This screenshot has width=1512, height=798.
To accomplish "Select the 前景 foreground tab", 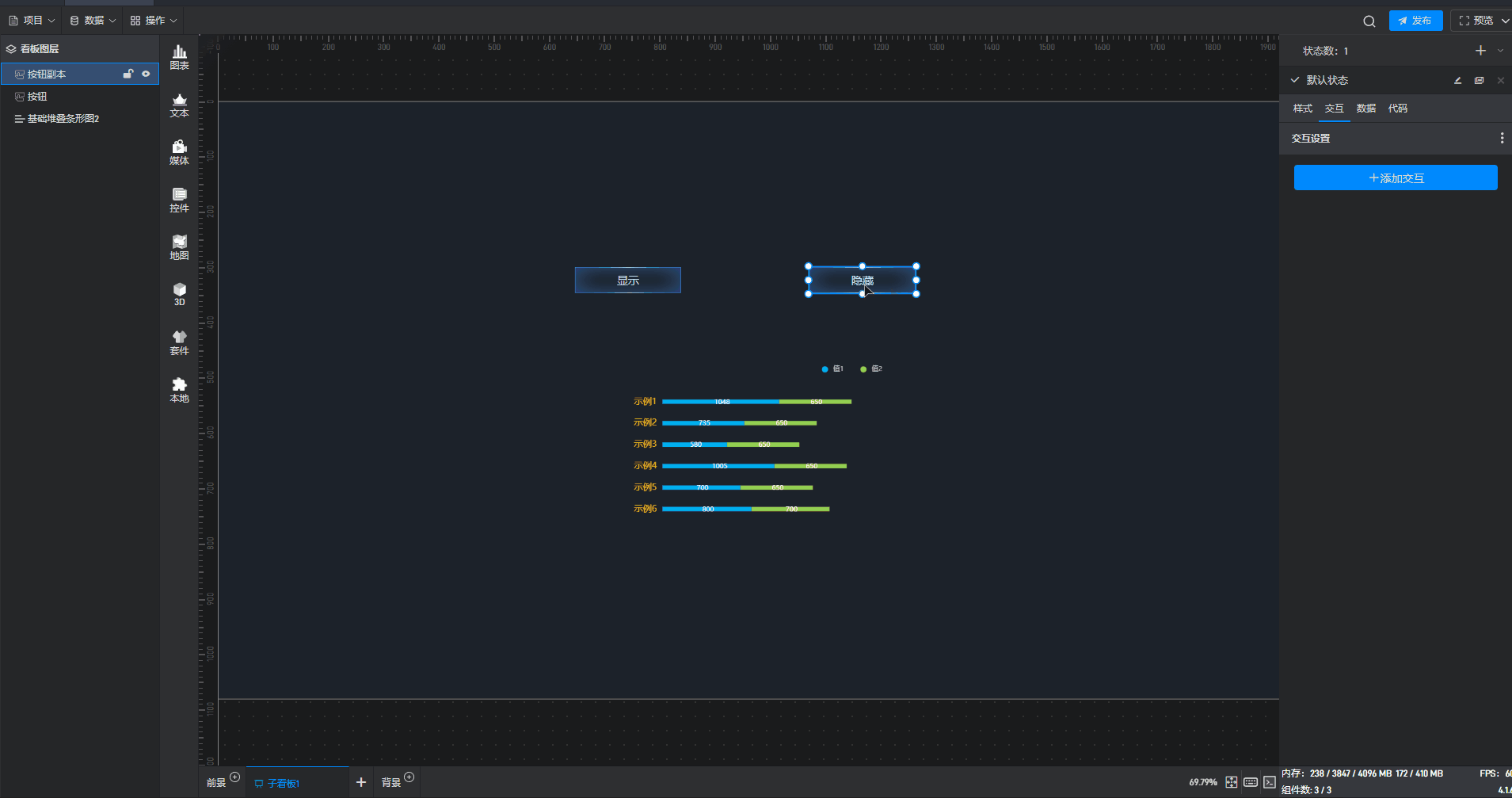I will point(216,783).
